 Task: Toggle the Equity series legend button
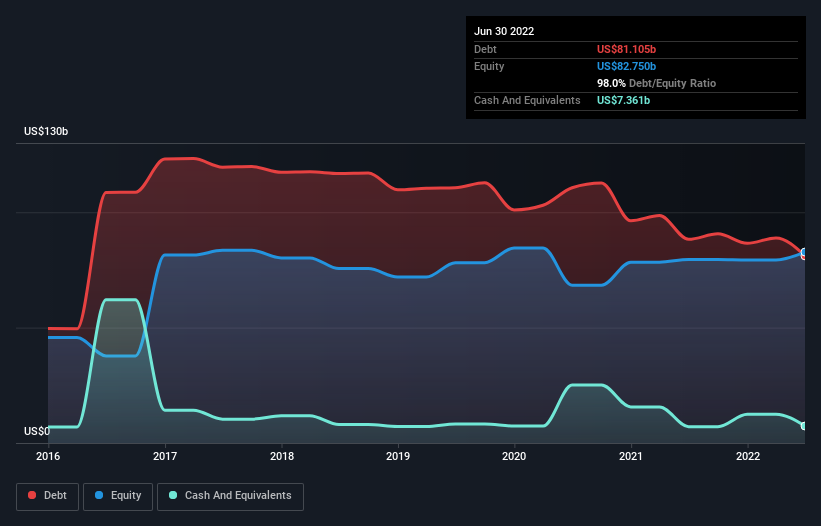pyautogui.click(x=118, y=496)
